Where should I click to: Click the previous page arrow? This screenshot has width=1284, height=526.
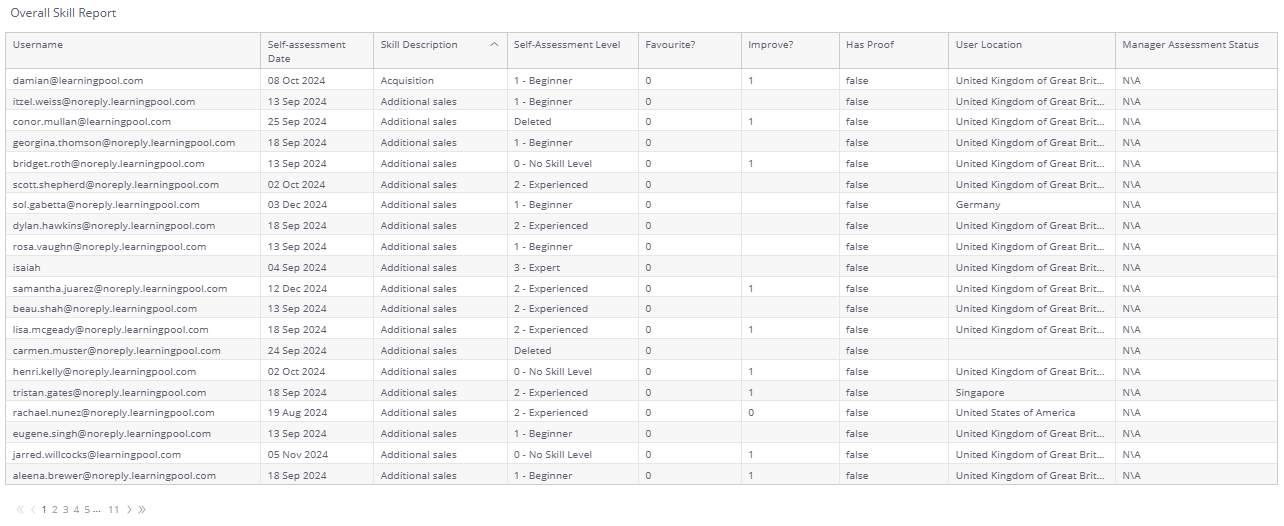(x=32, y=510)
